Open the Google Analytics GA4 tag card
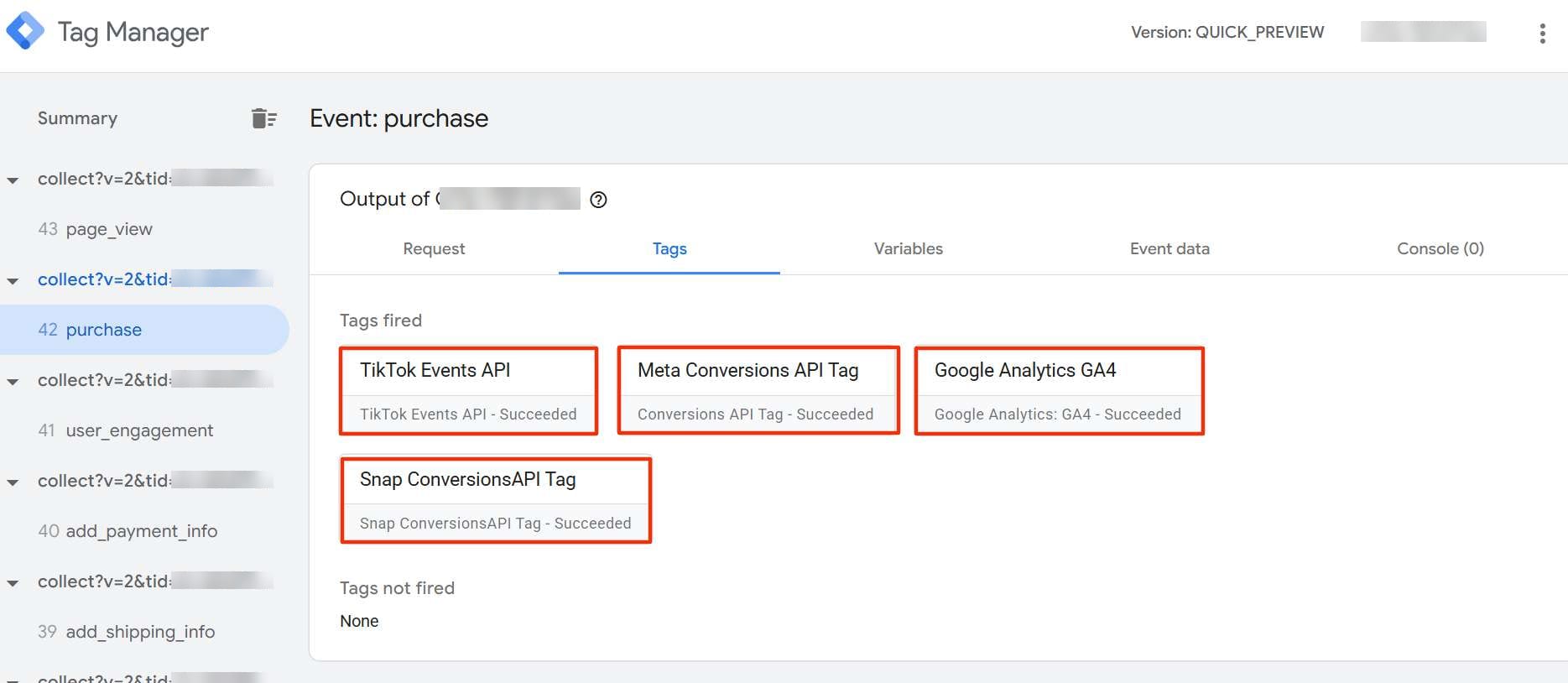 coord(1059,391)
